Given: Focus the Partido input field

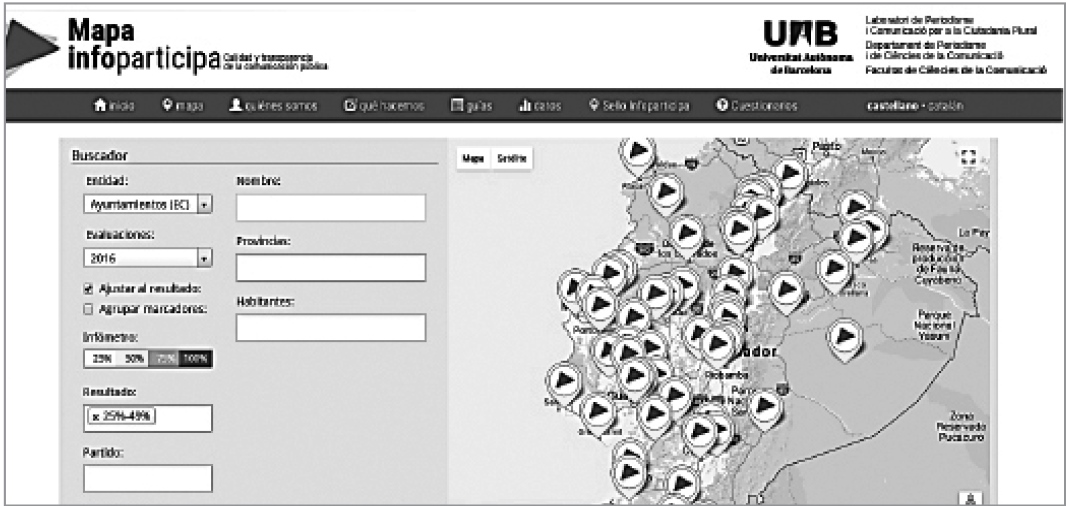Looking at the screenshot, I should [148, 478].
